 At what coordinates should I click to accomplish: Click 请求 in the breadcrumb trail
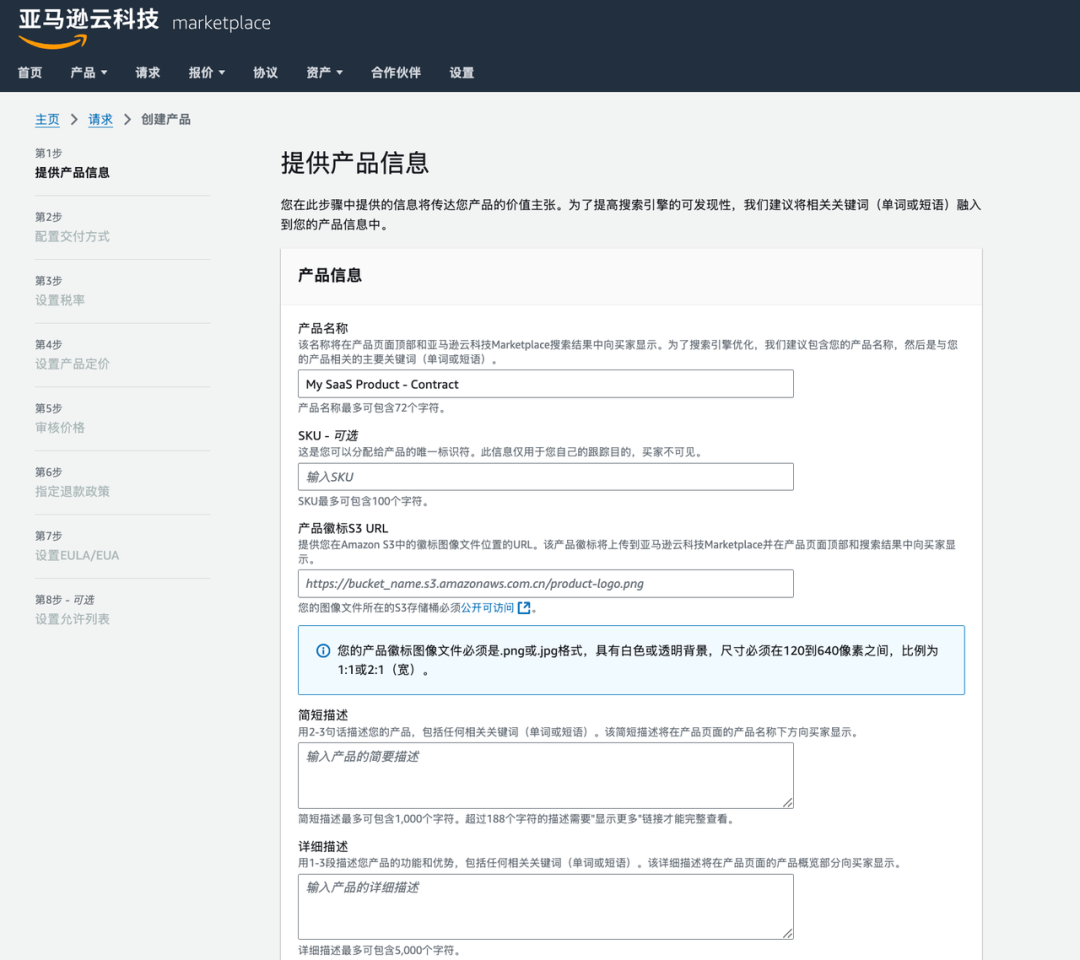(100, 119)
